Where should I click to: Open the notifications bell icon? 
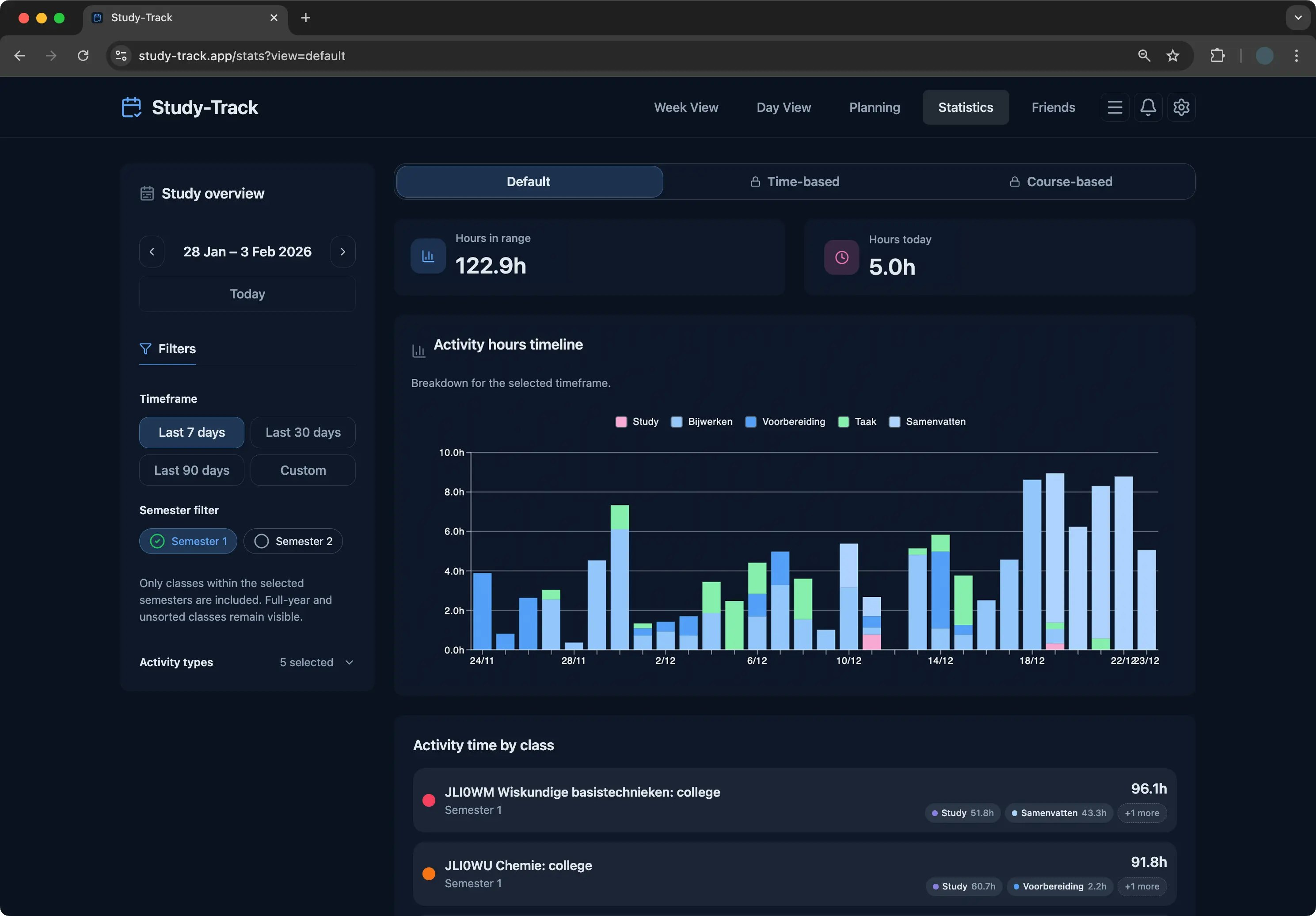(1148, 107)
